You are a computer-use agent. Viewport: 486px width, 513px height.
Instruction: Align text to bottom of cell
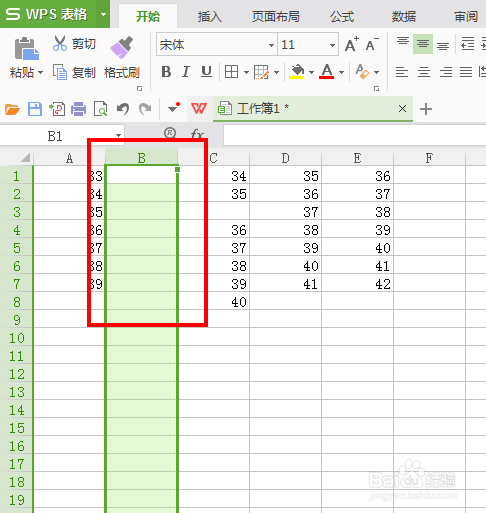(x=443, y=45)
